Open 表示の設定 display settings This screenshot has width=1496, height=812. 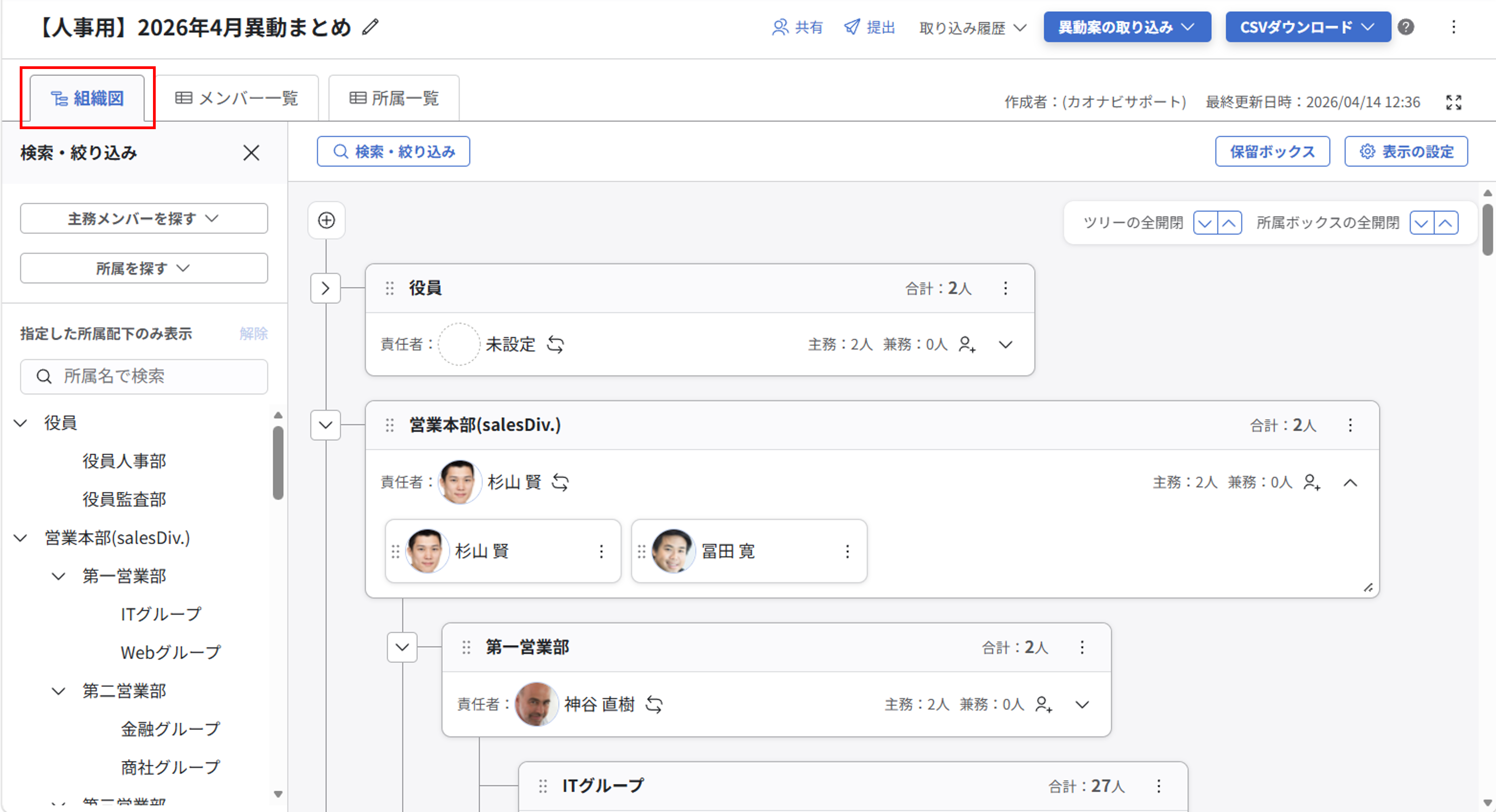pyautogui.click(x=1406, y=152)
